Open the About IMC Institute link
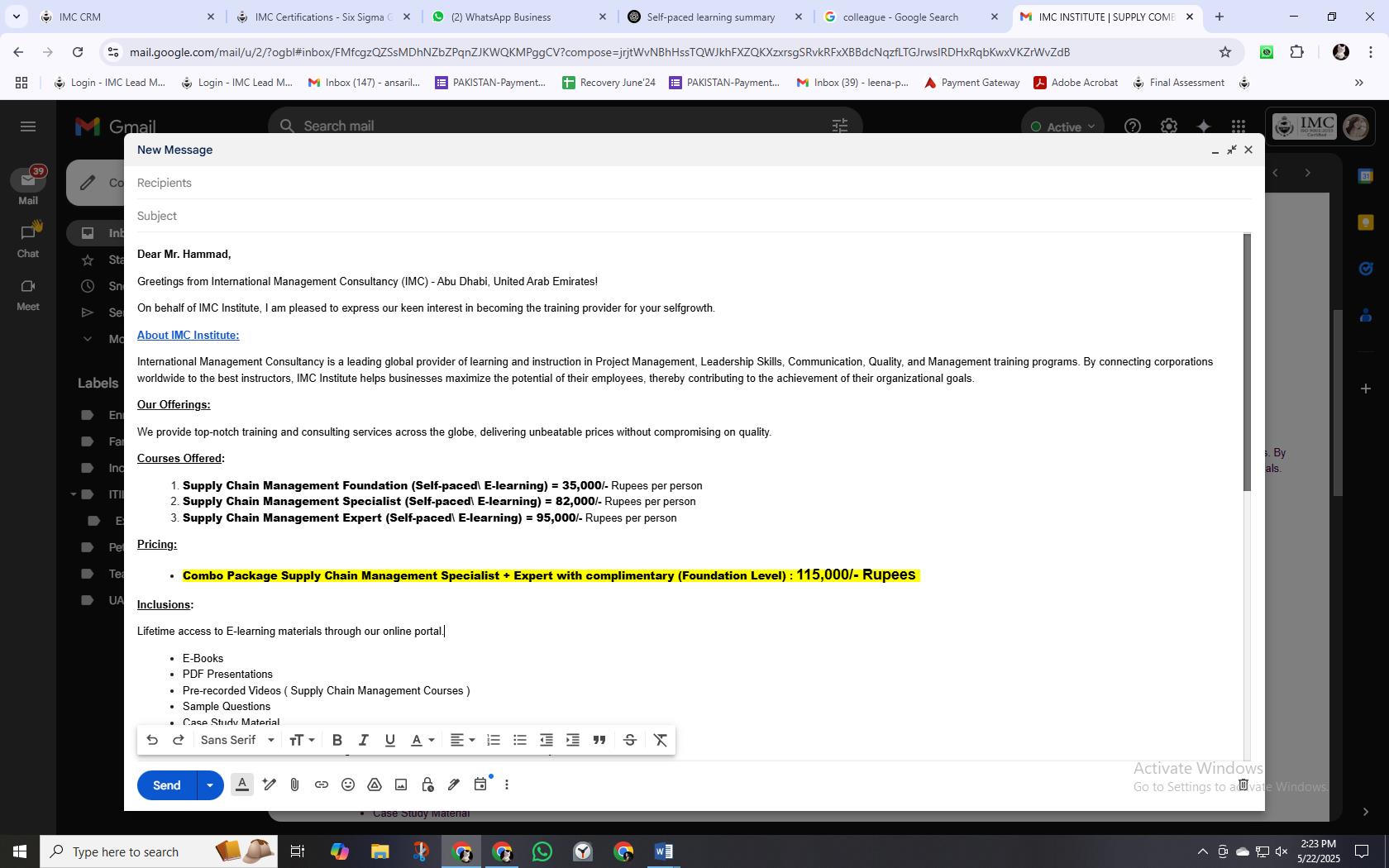Image resolution: width=1389 pixels, height=868 pixels. click(188, 335)
